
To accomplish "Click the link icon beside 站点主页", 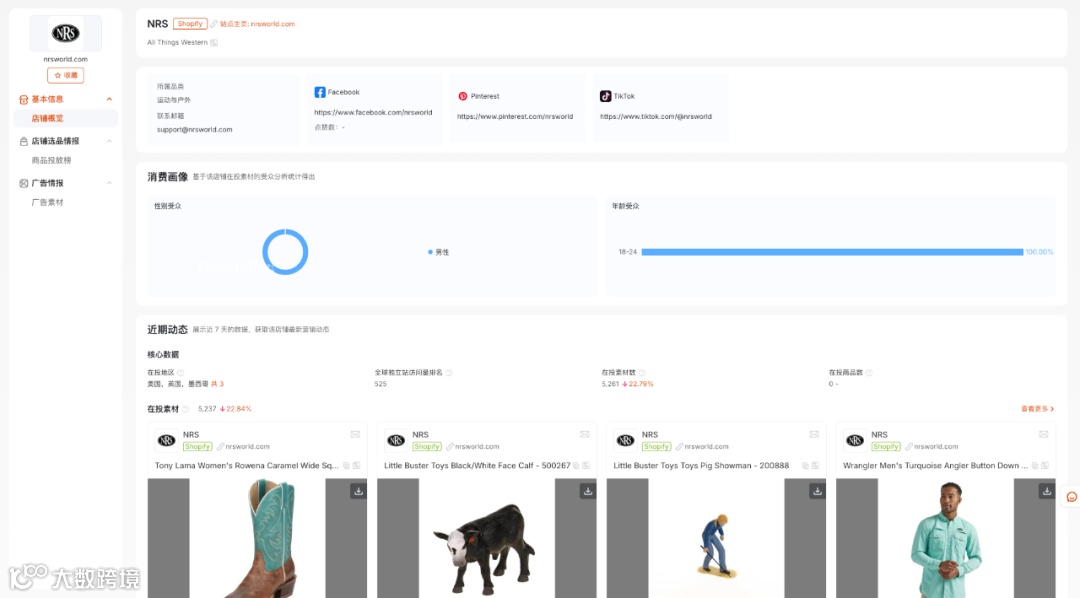I will tap(214, 24).
